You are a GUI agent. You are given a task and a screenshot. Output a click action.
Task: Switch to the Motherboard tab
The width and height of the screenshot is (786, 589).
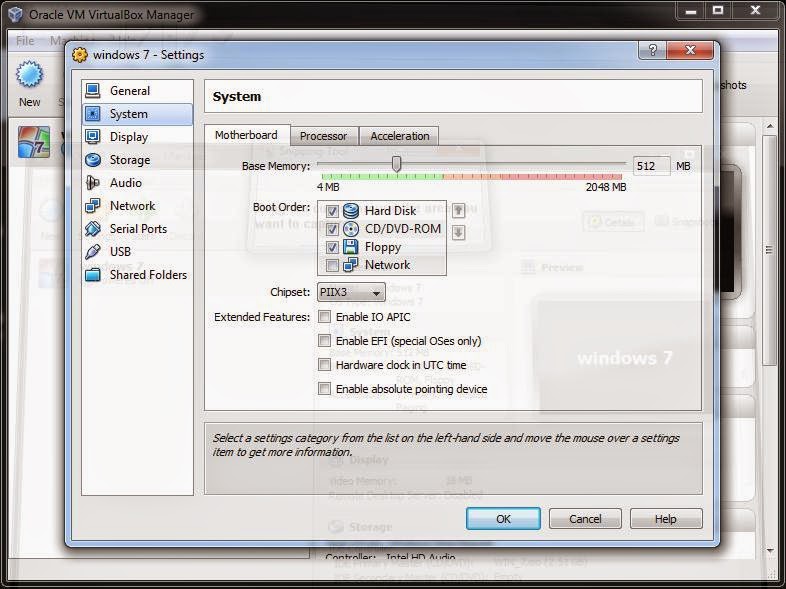click(x=247, y=135)
